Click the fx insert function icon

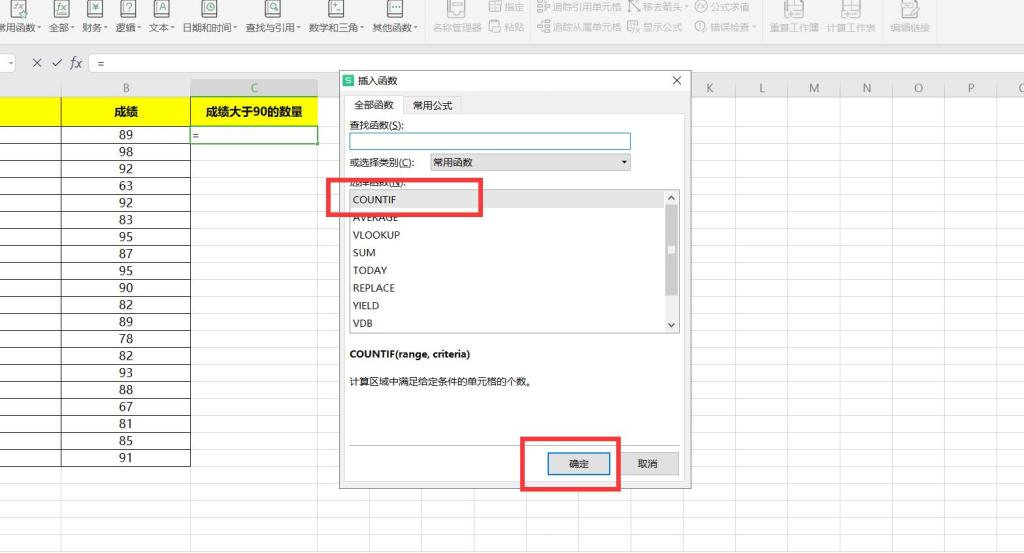[x=76, y=63]
